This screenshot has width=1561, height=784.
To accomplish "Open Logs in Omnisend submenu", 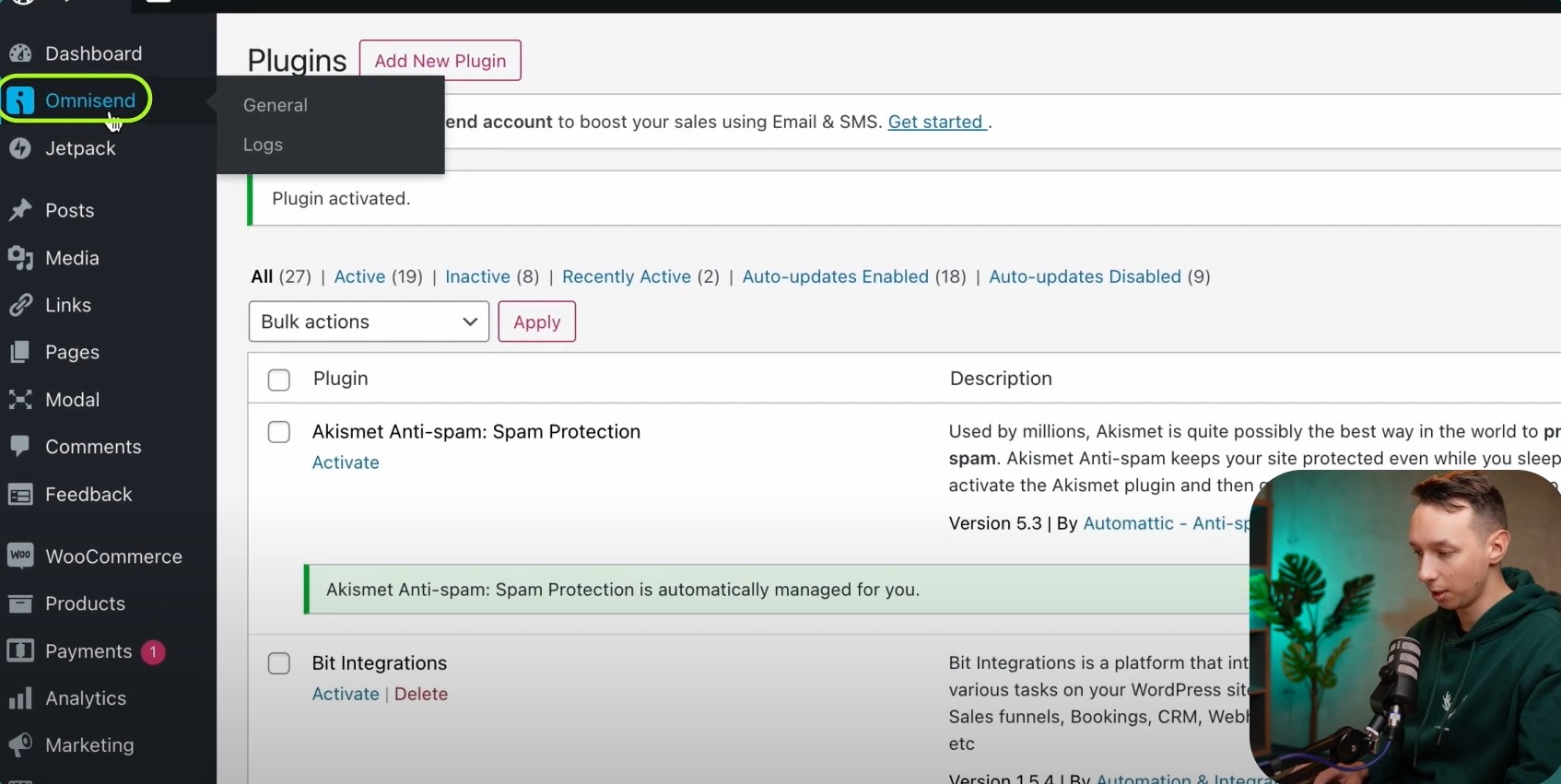I will pos(263,145).
